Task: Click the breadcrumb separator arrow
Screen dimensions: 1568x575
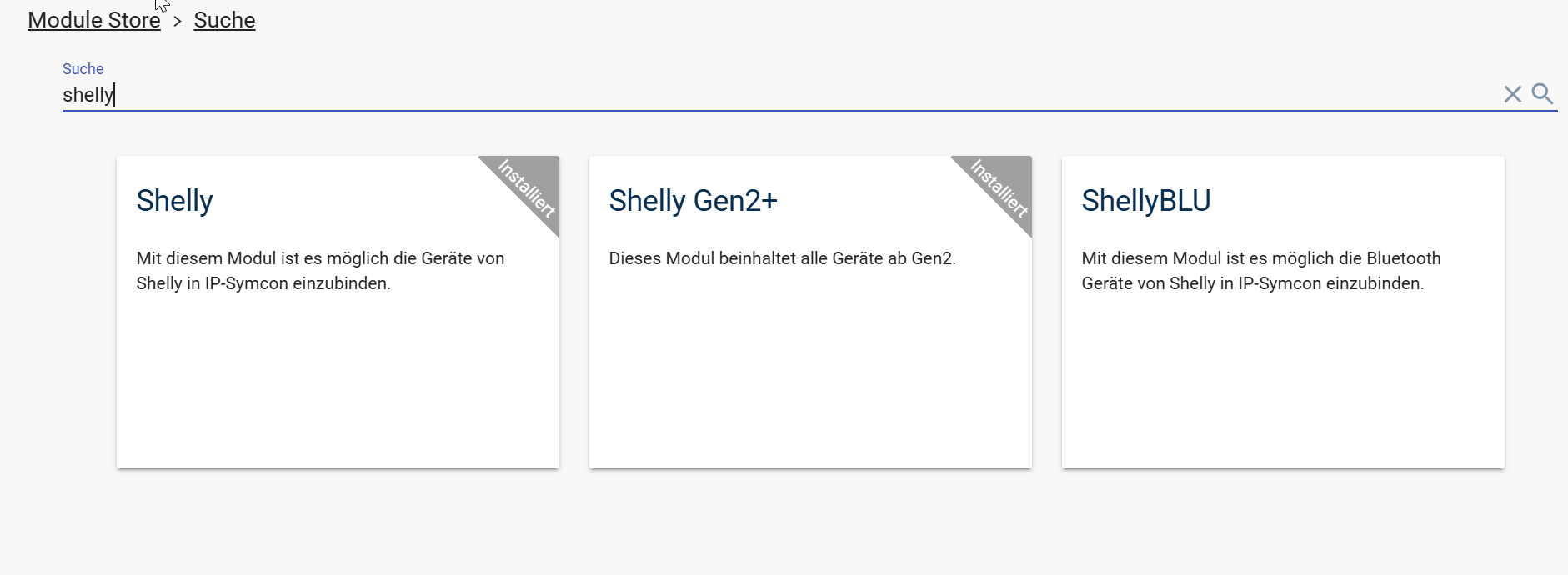Action: coord(178,21)
